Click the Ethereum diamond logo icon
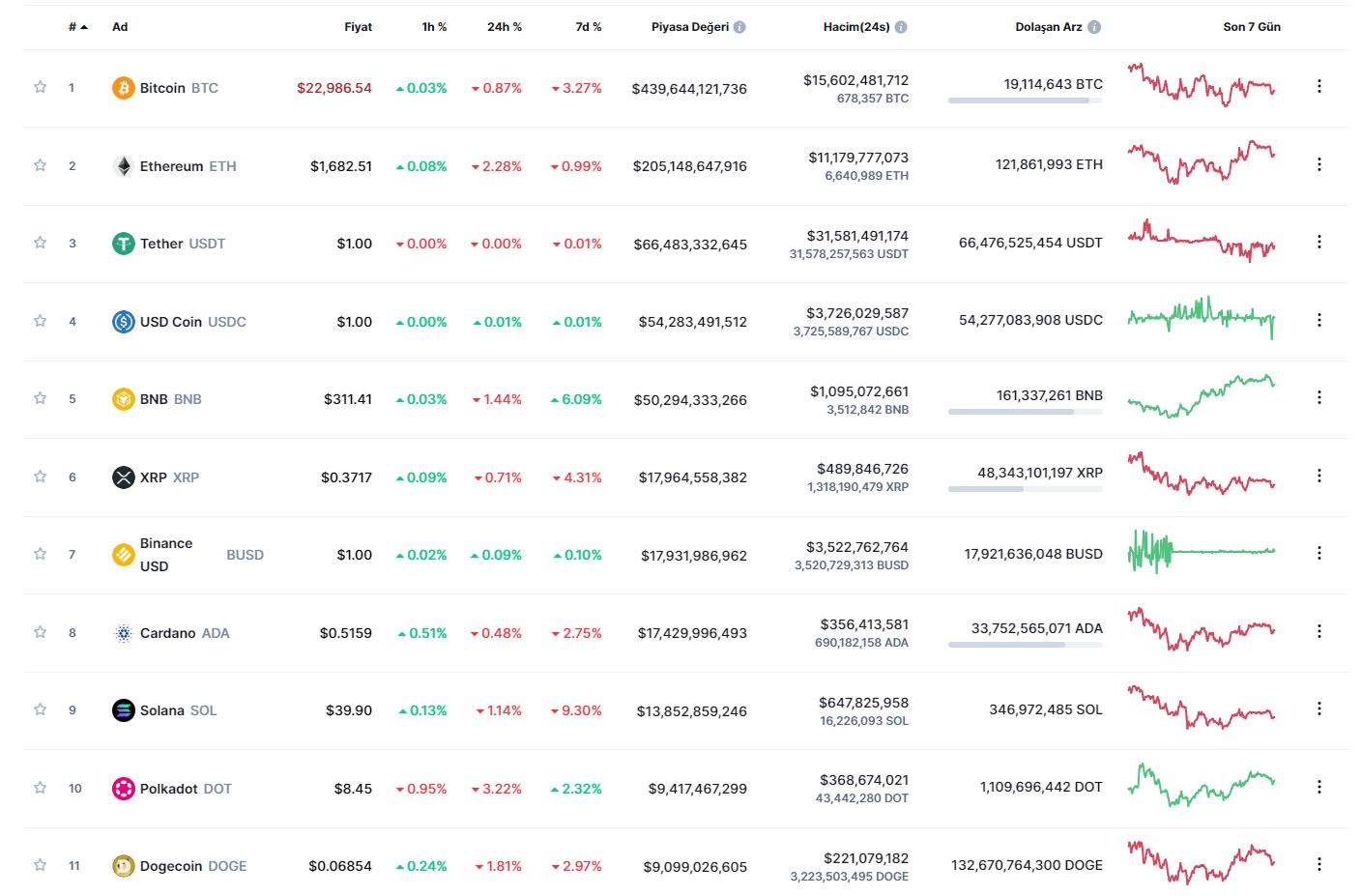Screen dimensions: 1362x896 123,166
